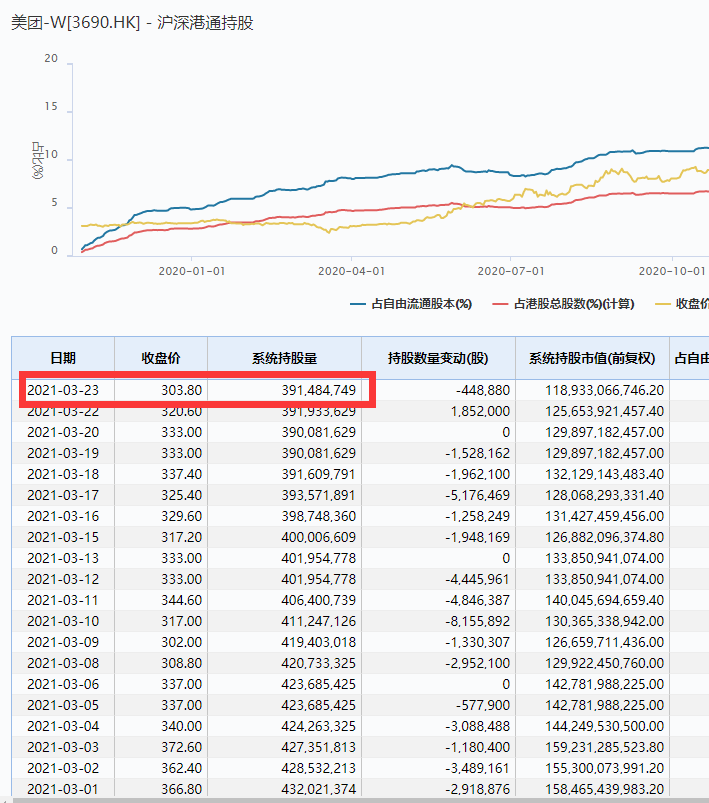Image resolution: width=709 pixels, height=803 pixels.
Task: Select the change value -4,445,961
Action: click(x=477, y=579)
